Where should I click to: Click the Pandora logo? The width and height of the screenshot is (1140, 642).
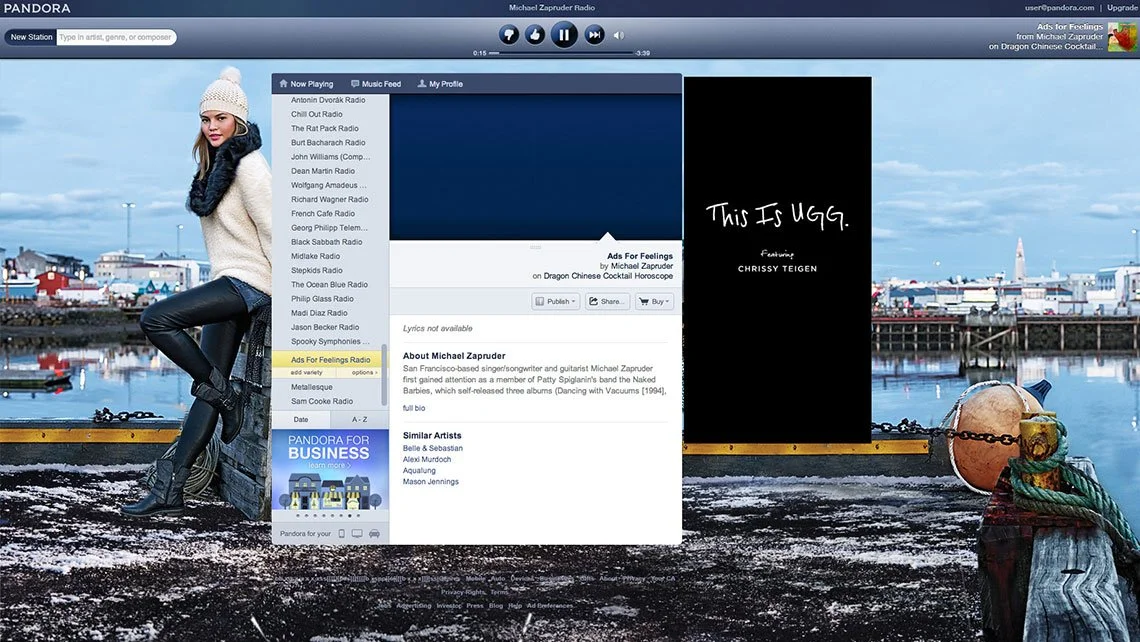pyautogui.click(x=37, y=8)
